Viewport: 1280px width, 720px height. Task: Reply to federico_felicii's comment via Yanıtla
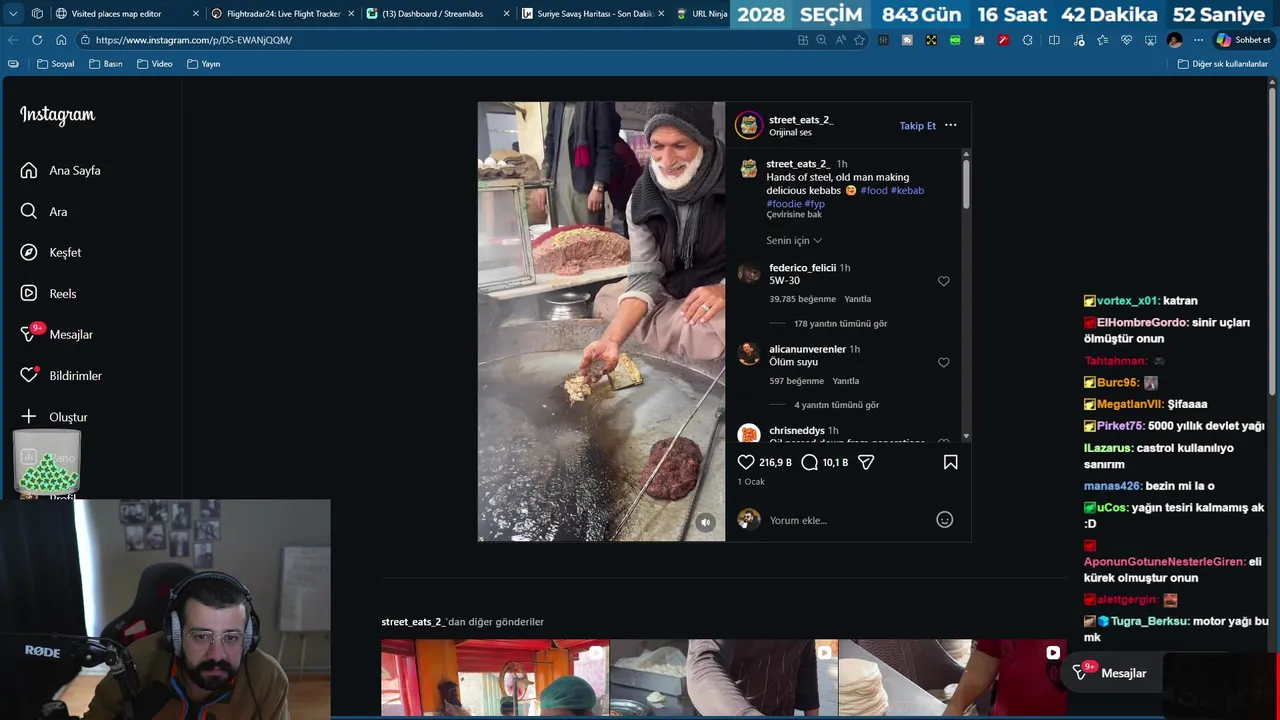(x=857, y=299)
